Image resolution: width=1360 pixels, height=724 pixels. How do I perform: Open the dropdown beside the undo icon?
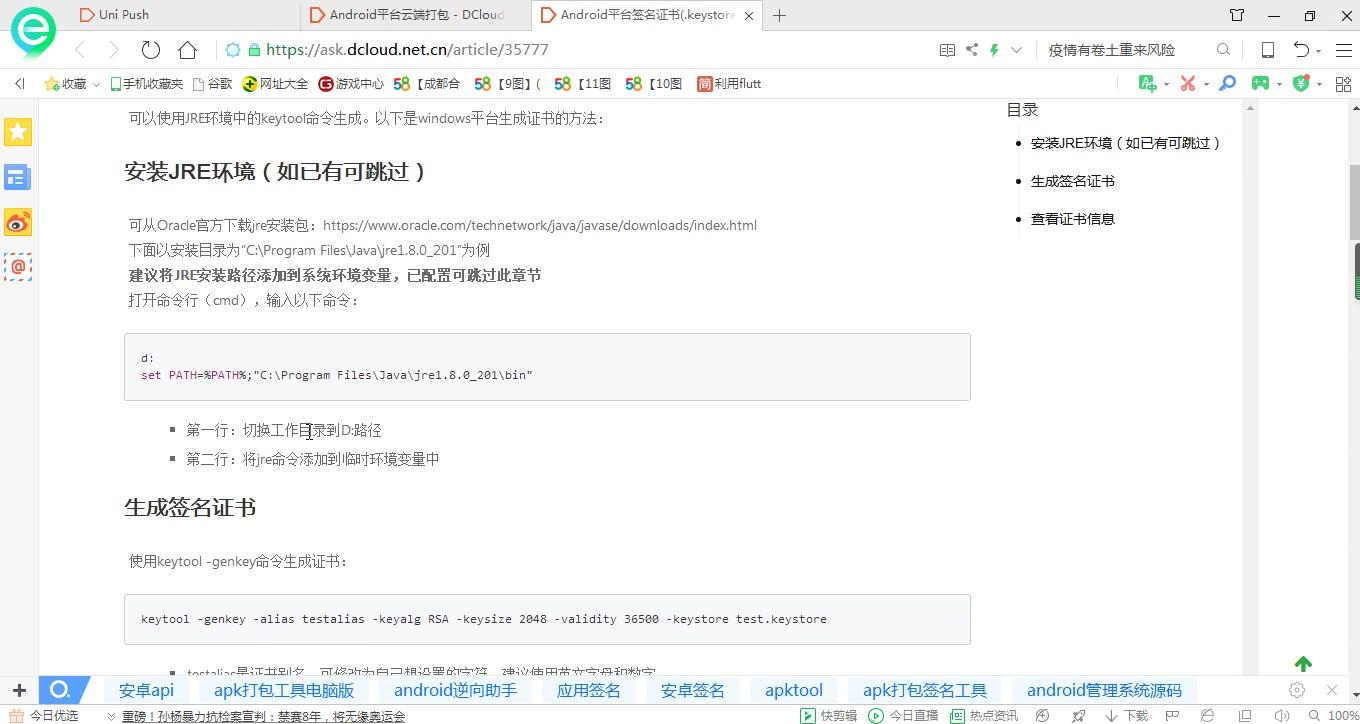1319,51
